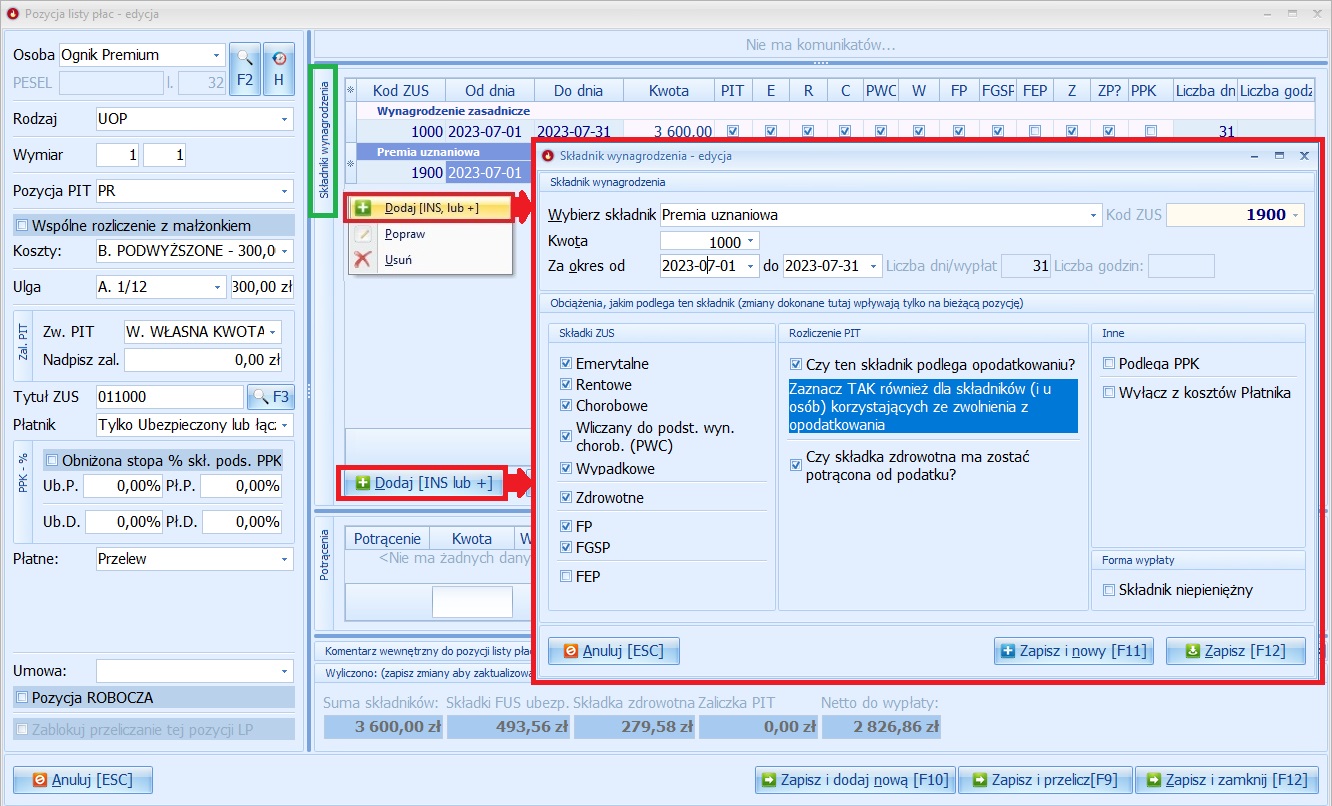
Task: Open the Osoba dropdown with Ognik Premium
Action: pos(217,55)
